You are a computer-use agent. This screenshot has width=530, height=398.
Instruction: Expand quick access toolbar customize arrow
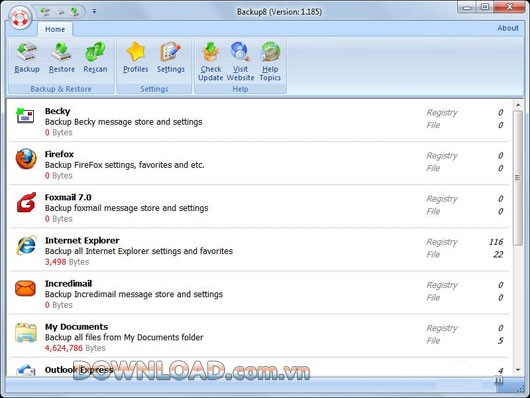[x=94, y=11]
